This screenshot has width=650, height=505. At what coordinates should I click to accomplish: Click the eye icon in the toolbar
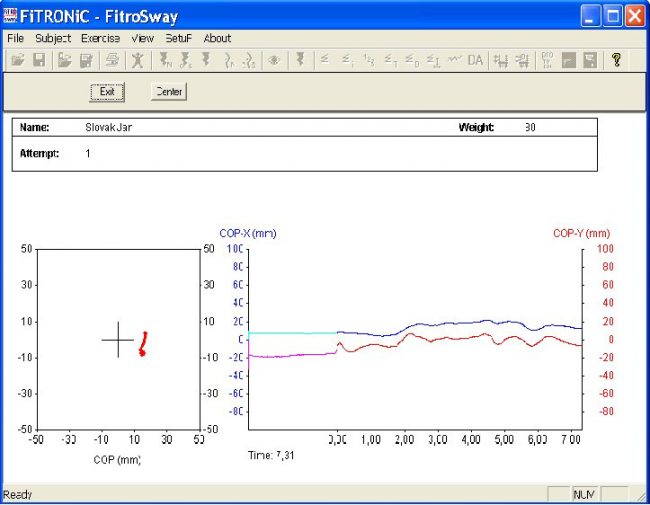(272, 60)
